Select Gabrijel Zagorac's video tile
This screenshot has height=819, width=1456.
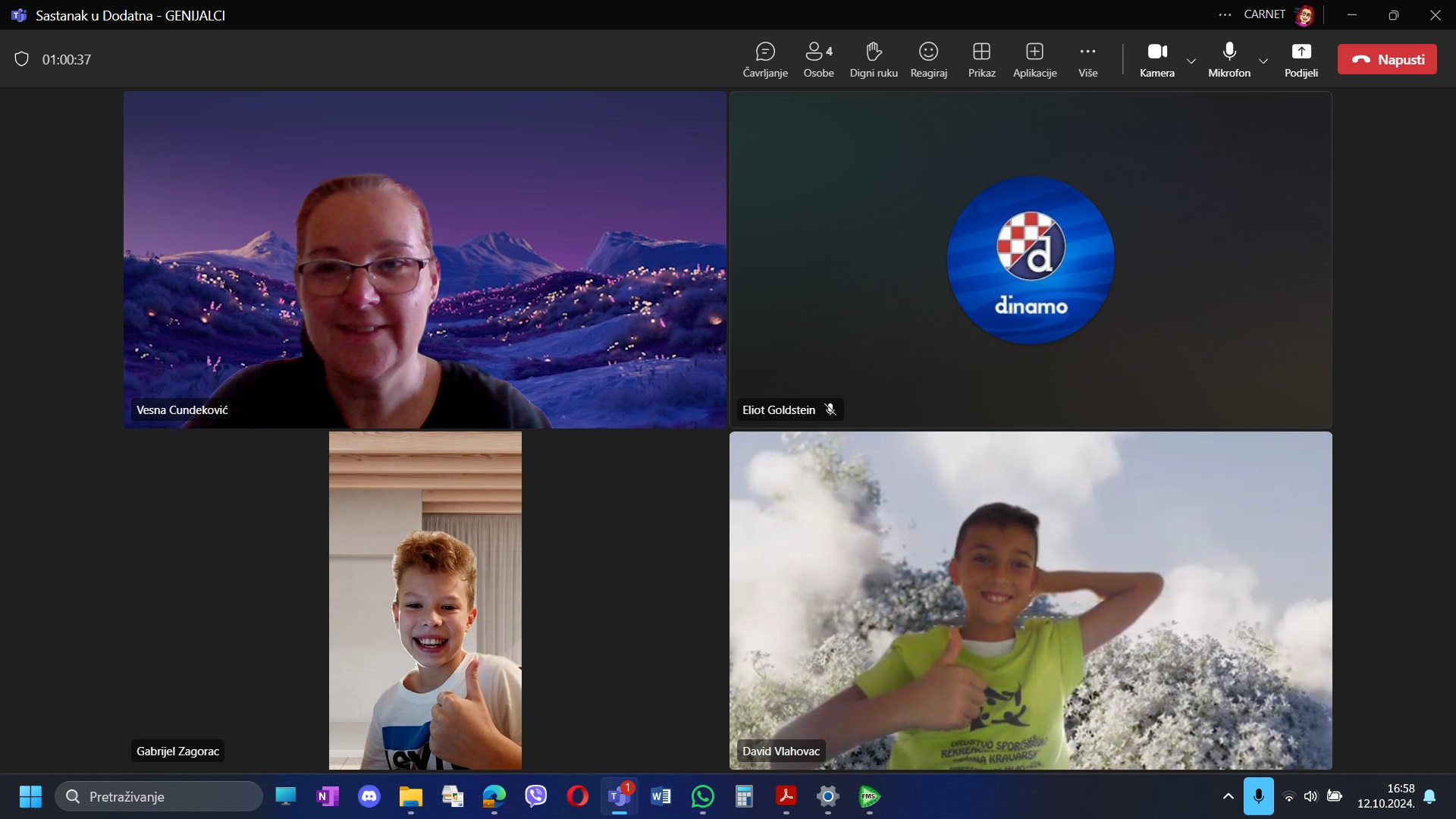point(425,601)
